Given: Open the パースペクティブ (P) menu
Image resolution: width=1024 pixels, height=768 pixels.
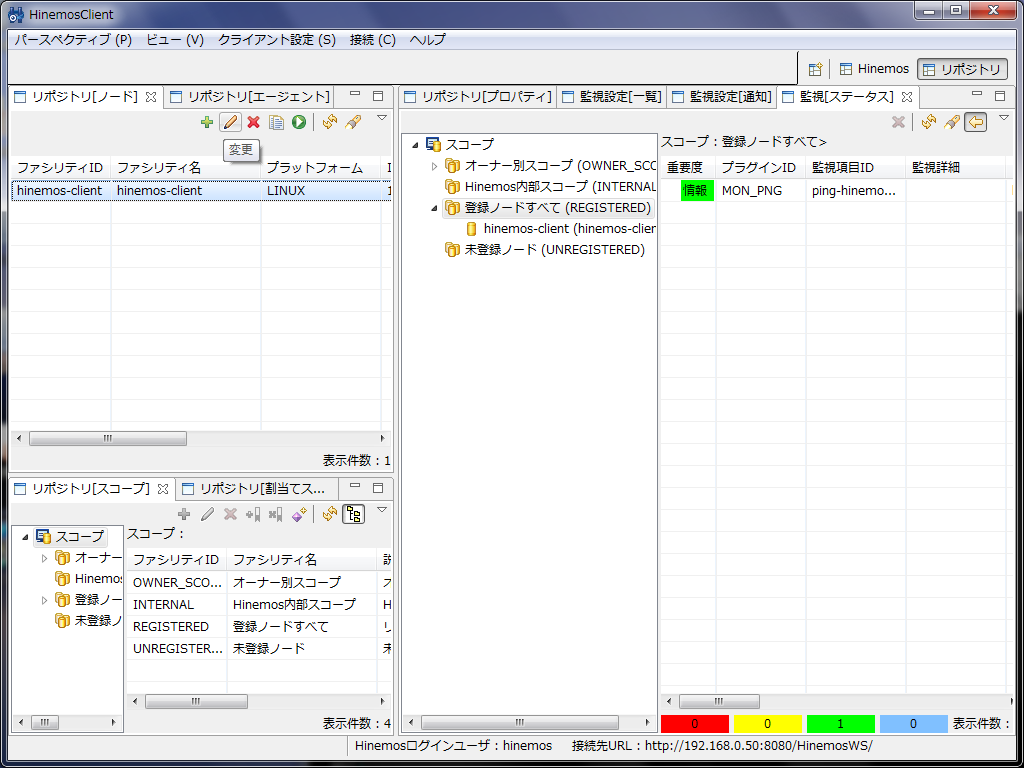Looking at the screenshot, I should (x=73, y=40).
